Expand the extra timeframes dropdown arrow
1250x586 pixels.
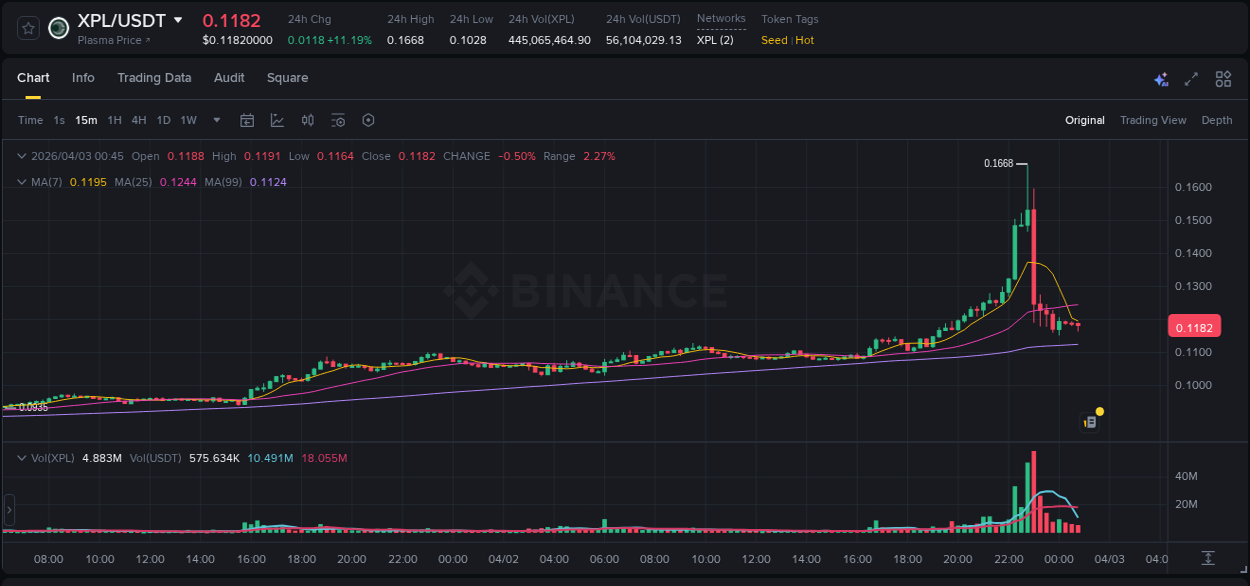point(215,120)
